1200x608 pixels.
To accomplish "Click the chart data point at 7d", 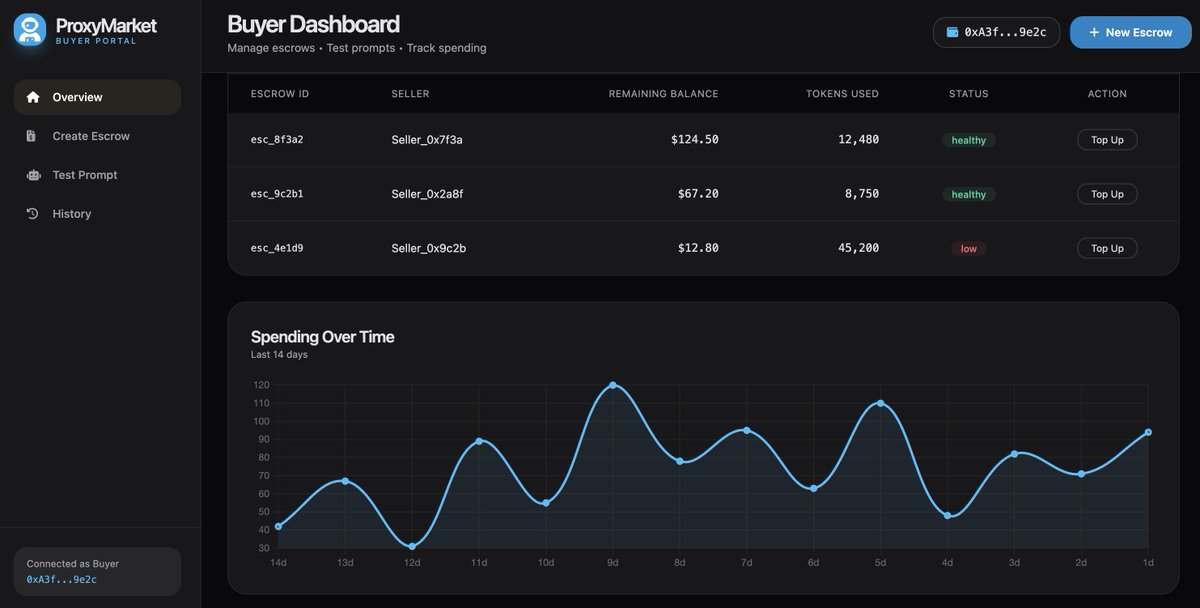I will 747,430.
